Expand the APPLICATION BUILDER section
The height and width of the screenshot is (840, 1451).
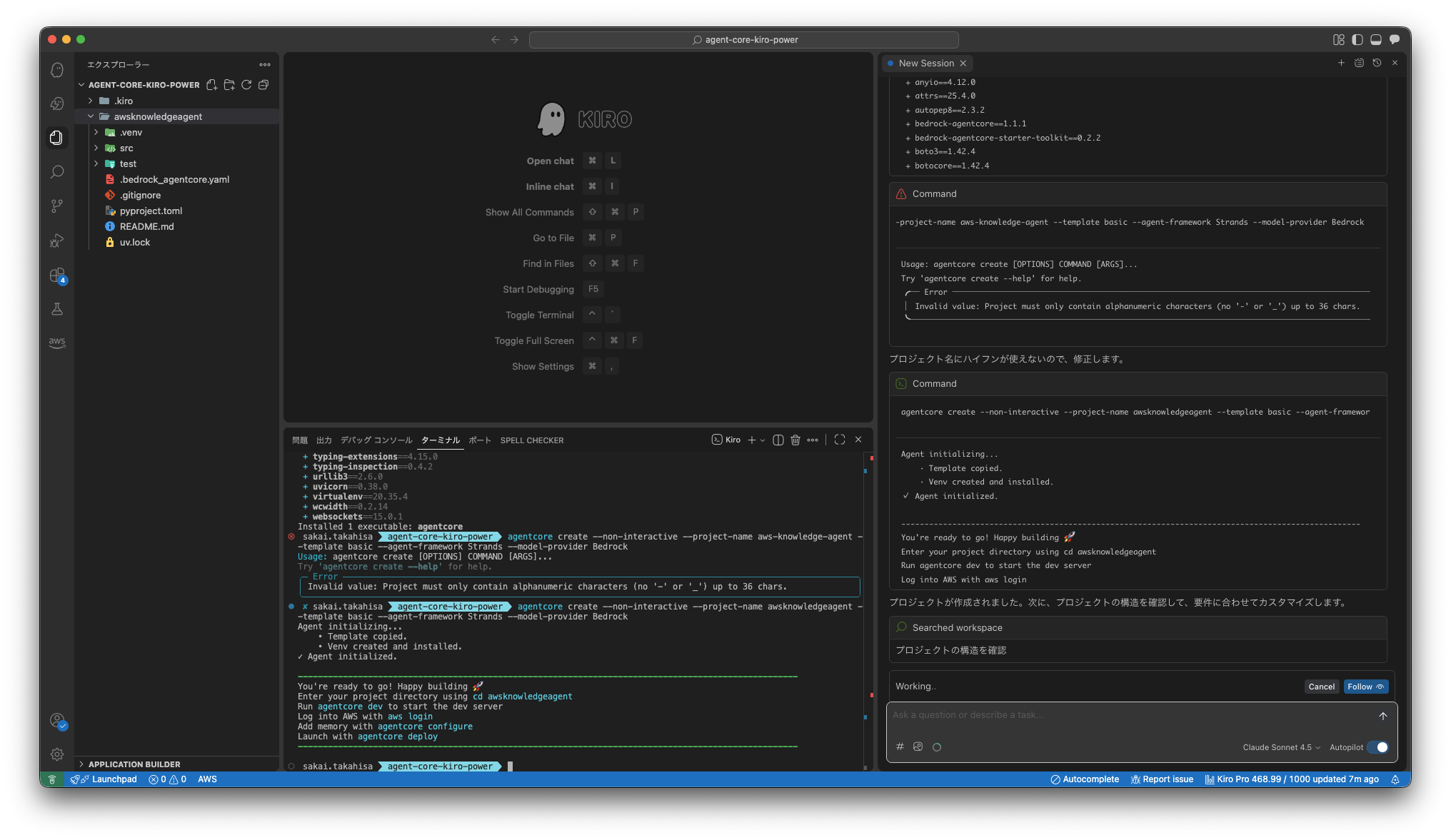[134, 764]
